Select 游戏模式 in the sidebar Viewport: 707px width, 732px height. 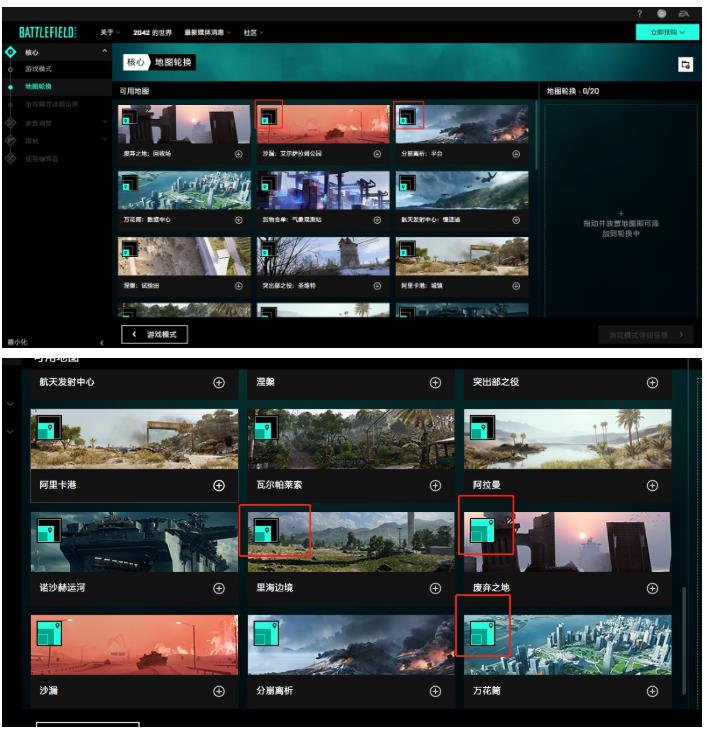(x=38, y=69)
